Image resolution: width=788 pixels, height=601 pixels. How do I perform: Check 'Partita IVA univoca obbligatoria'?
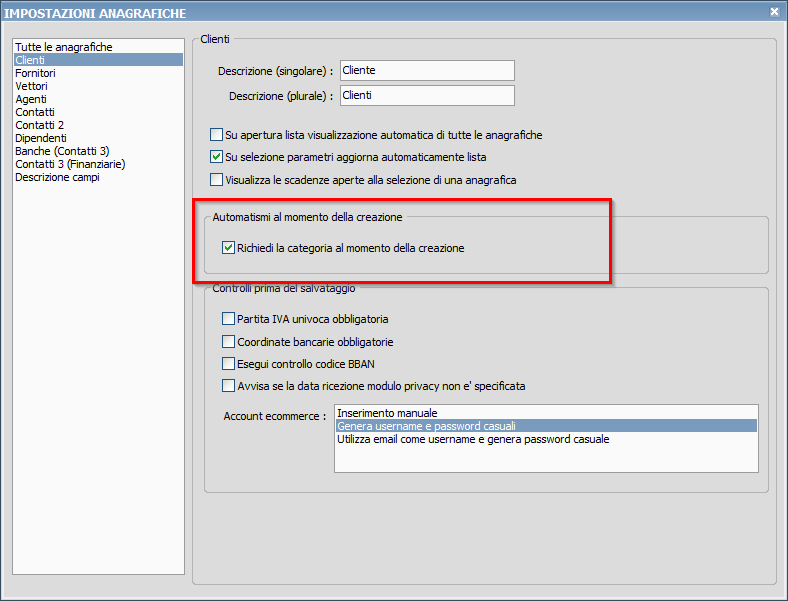point(228,319)
